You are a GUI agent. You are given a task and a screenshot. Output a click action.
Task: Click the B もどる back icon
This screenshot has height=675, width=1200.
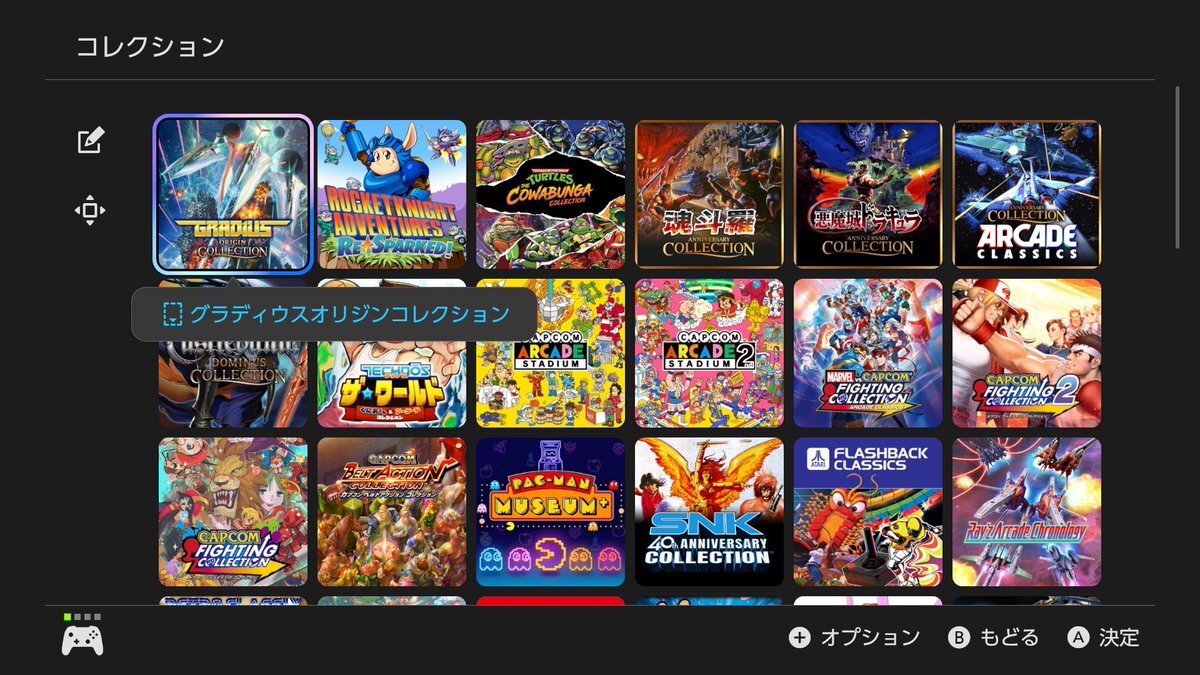pyautogui.click(x=959, y=637)
